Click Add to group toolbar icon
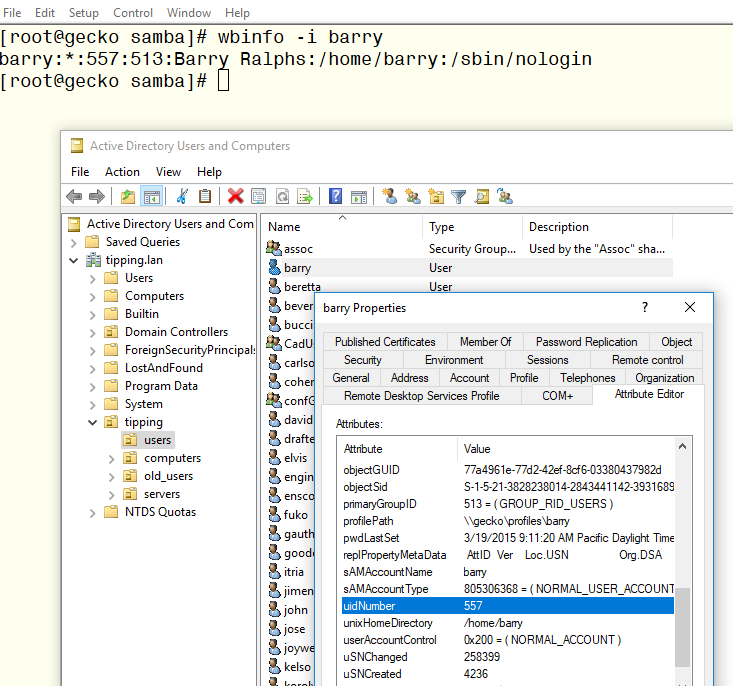 [x=505, y=196]
